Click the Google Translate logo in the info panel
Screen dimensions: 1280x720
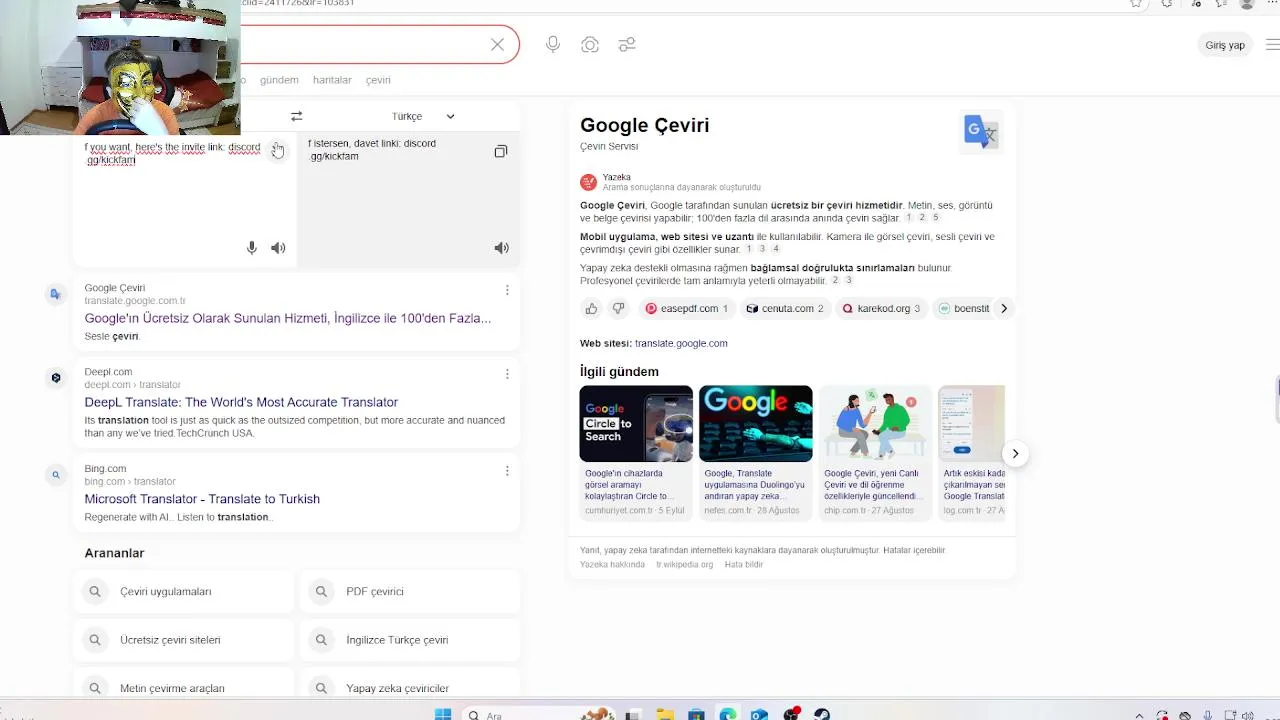point(981,132)
